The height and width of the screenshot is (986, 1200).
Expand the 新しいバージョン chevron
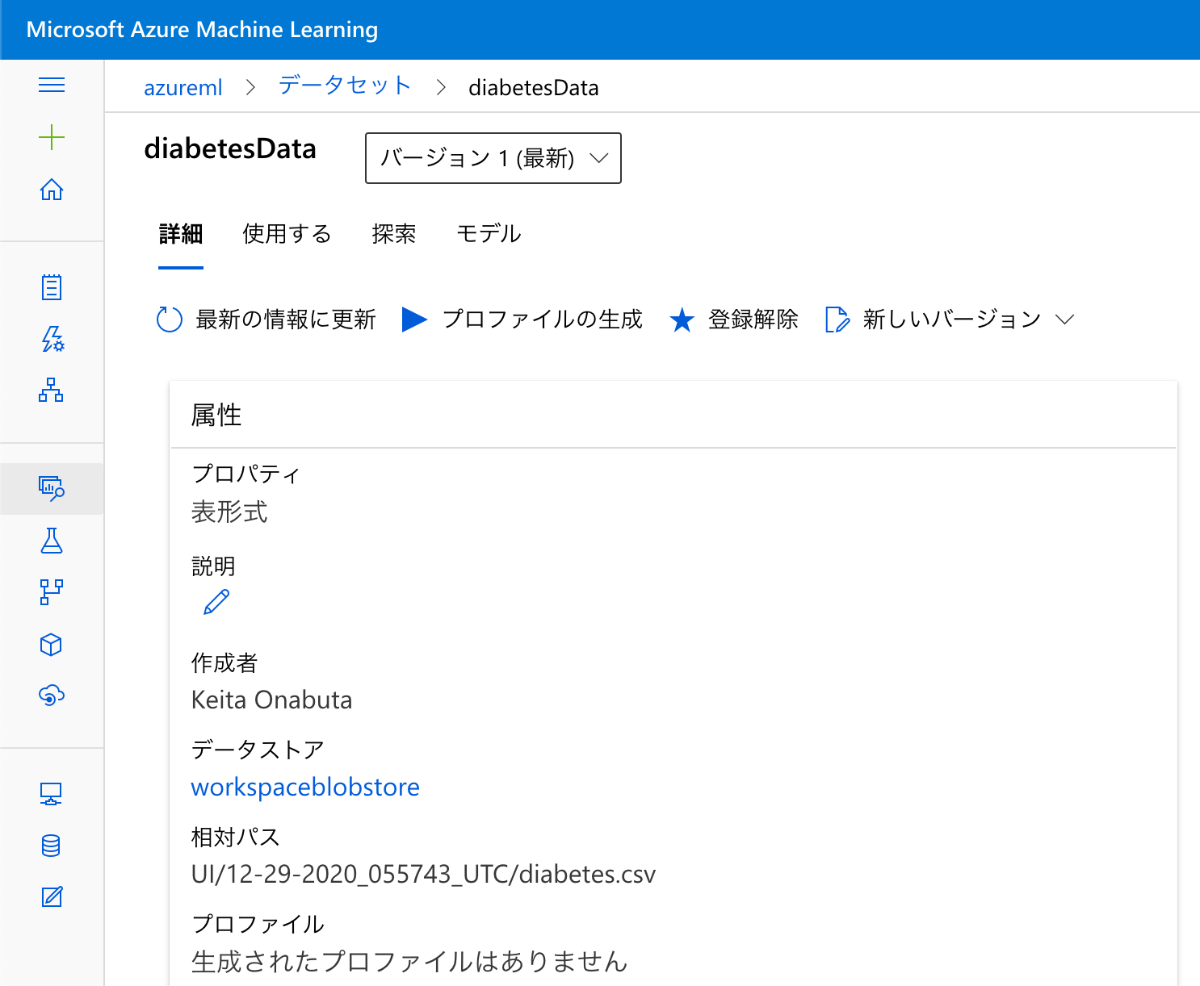[x=1064, y=320]
